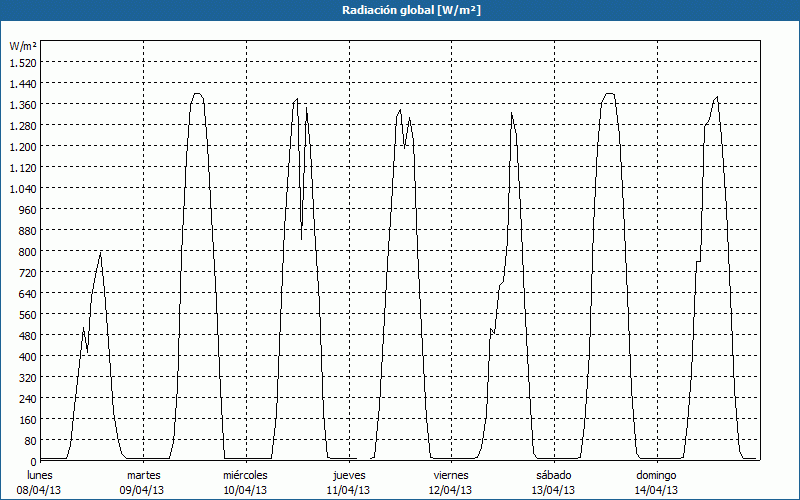This screenshot has width=800, height=500.
Task: Select the 'jueves' day label
Action: (x=348, y=475)
